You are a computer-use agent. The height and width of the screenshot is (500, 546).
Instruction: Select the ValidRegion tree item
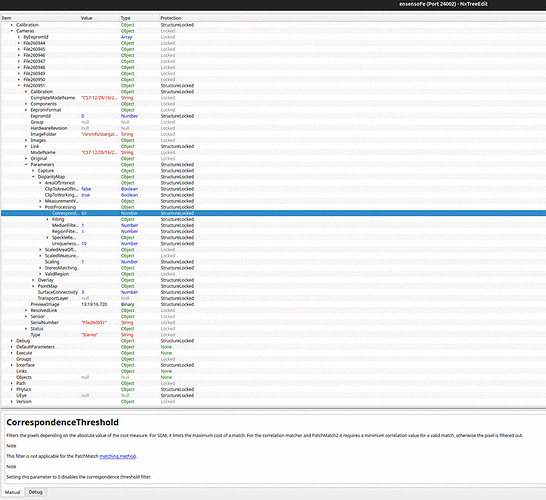coord(57,274)
